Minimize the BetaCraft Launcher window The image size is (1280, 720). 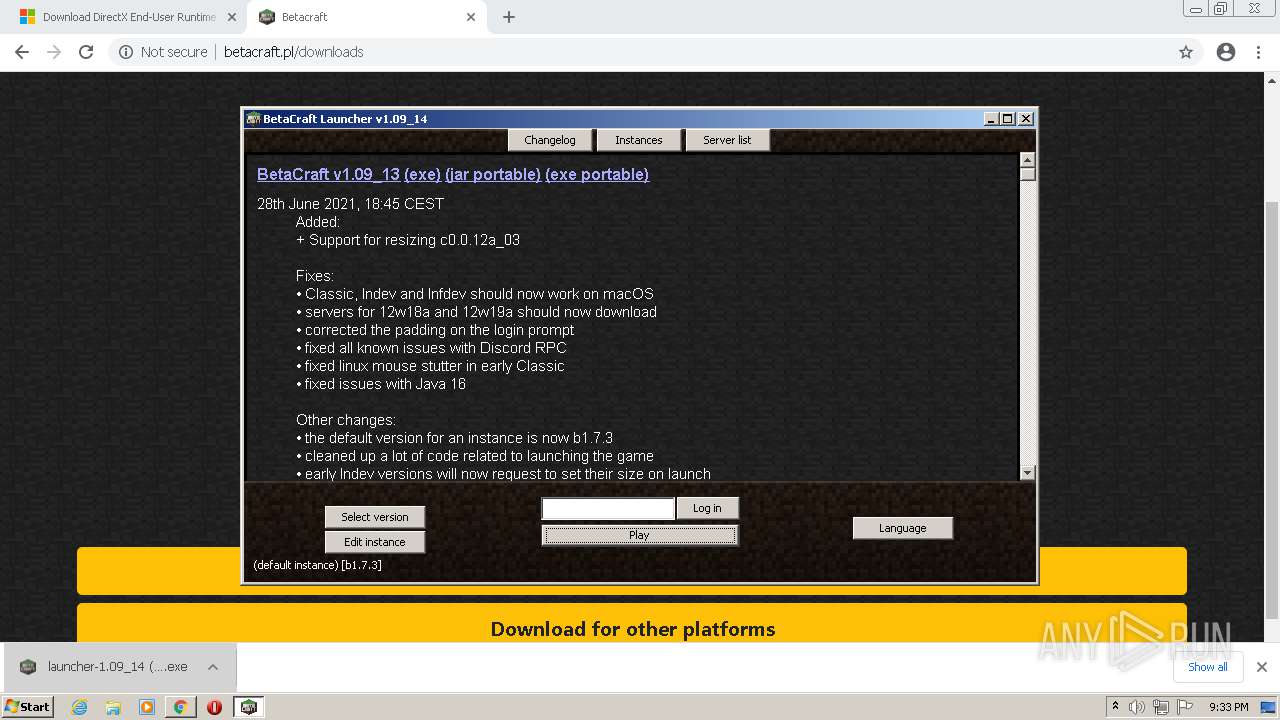pos(992,118)
